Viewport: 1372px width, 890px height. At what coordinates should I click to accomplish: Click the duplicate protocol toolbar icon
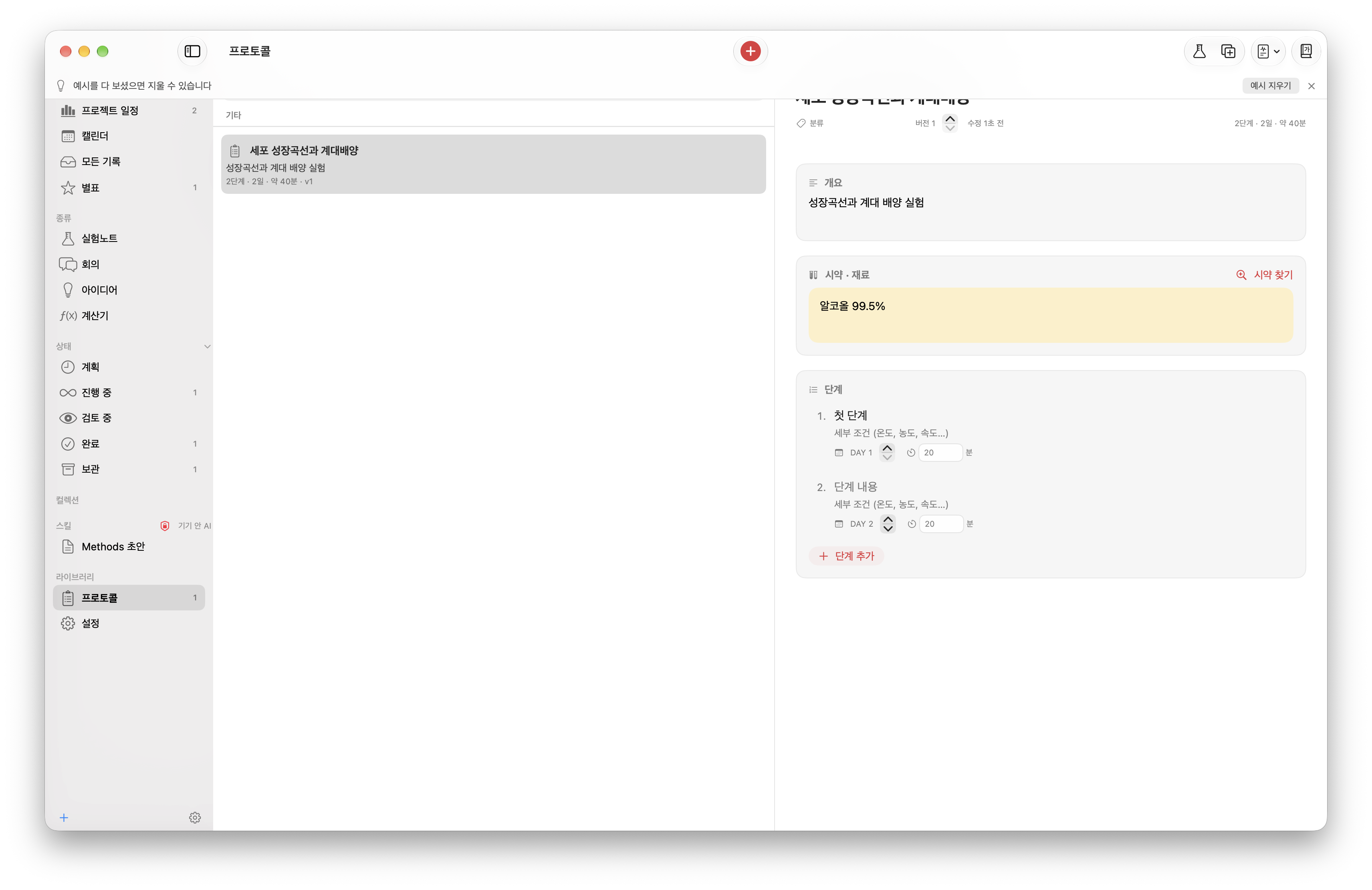coord(1228,51)
